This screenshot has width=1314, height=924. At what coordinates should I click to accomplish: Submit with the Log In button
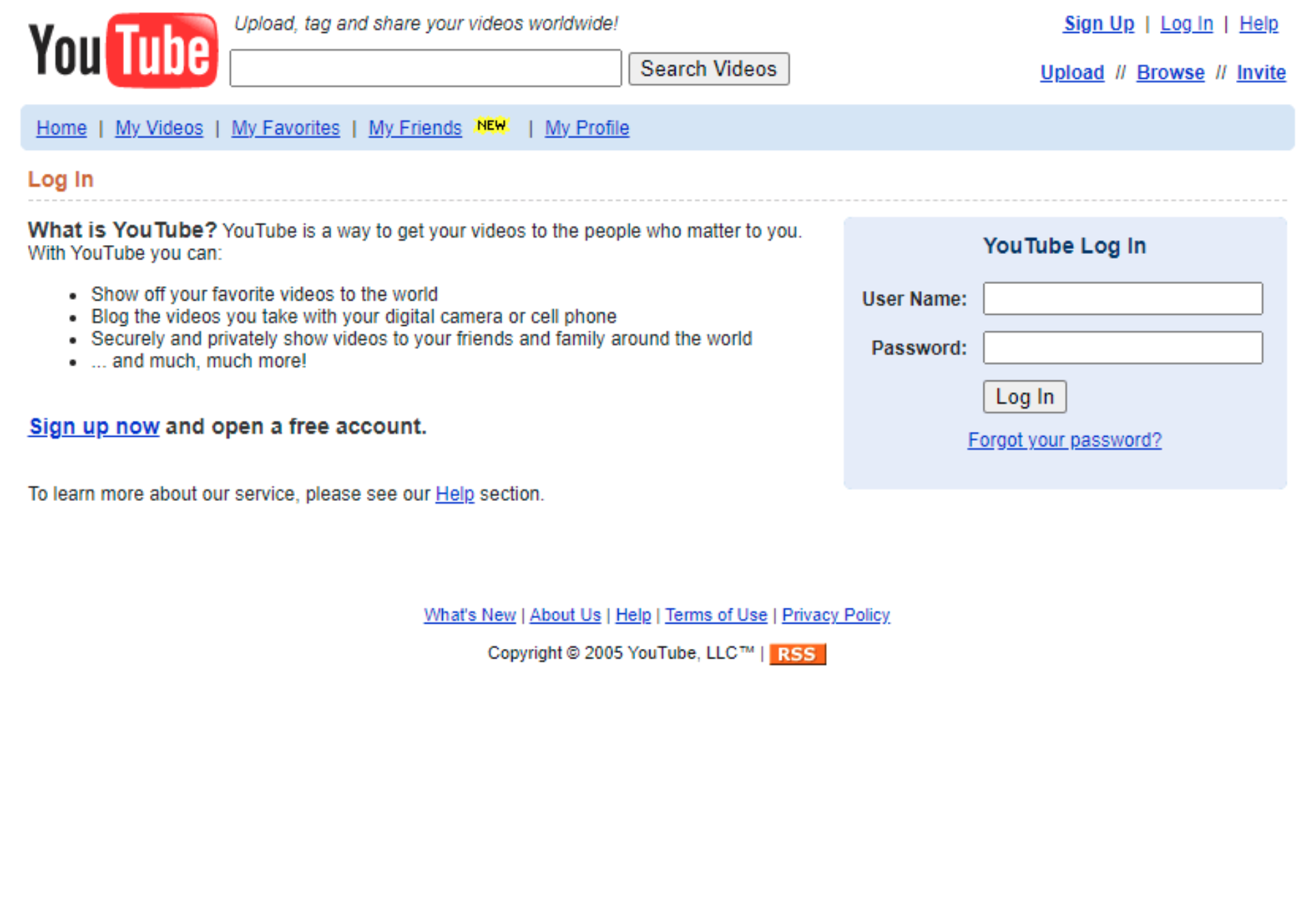pos(1025,397)
